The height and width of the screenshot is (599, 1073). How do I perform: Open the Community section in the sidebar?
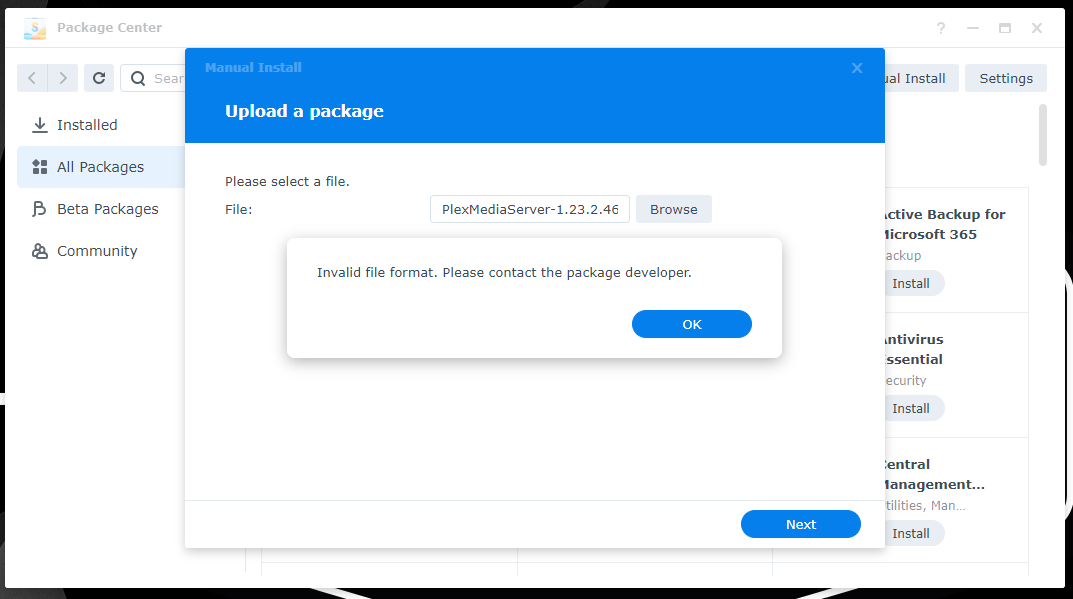pyautogui.click(x=97, y=251)
